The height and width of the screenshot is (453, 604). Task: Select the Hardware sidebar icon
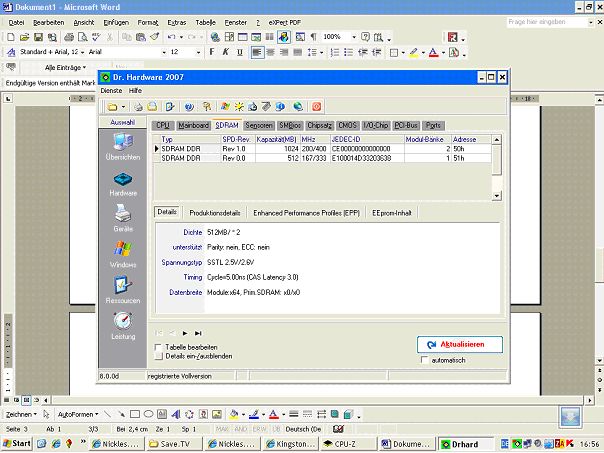(123, 181)
